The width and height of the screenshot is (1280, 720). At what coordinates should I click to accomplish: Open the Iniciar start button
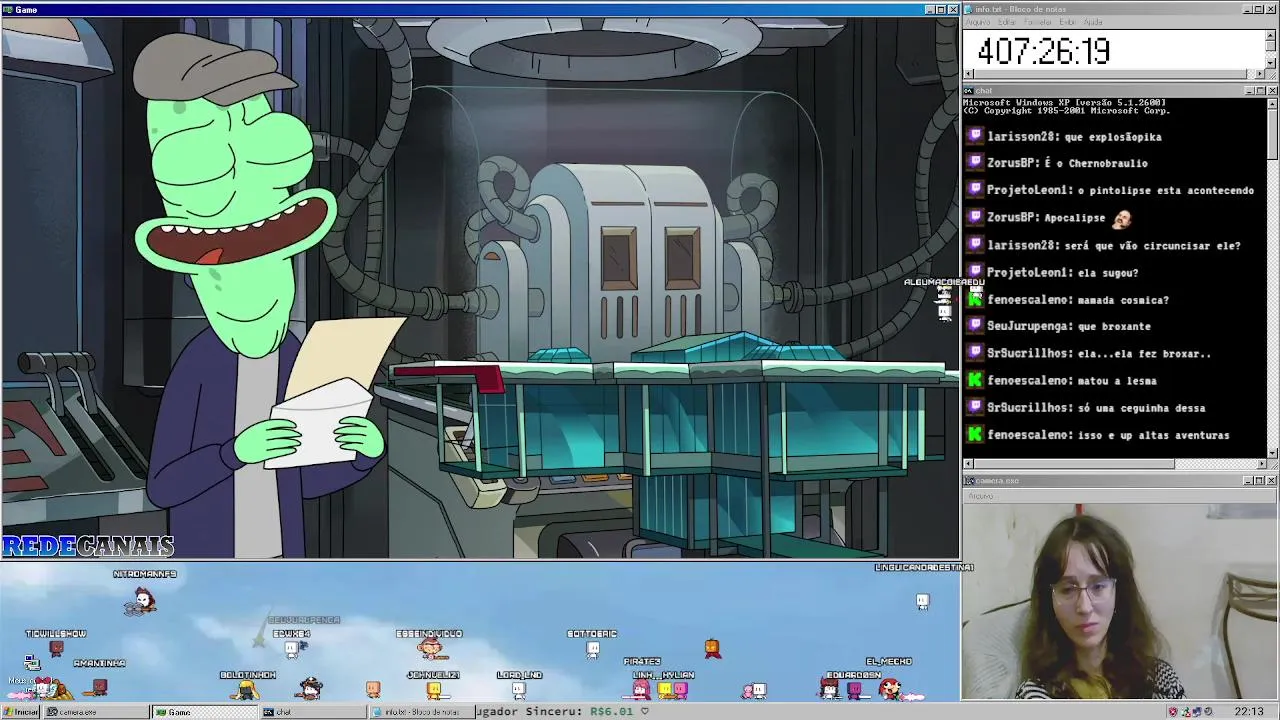coord(20,712)
